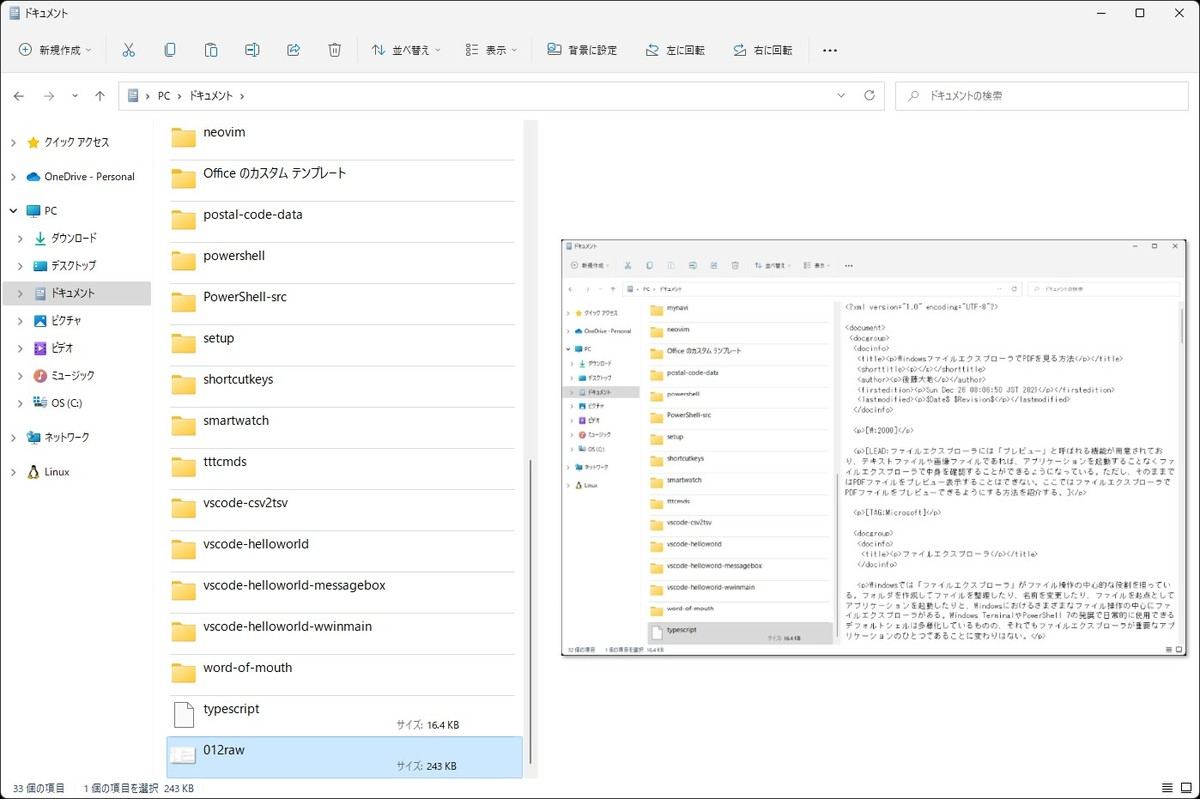Image resolution: width=1200 pixels, height=799 pixels.
Task: Select the vscode-helloworld folder
Action: click(344, 549)
